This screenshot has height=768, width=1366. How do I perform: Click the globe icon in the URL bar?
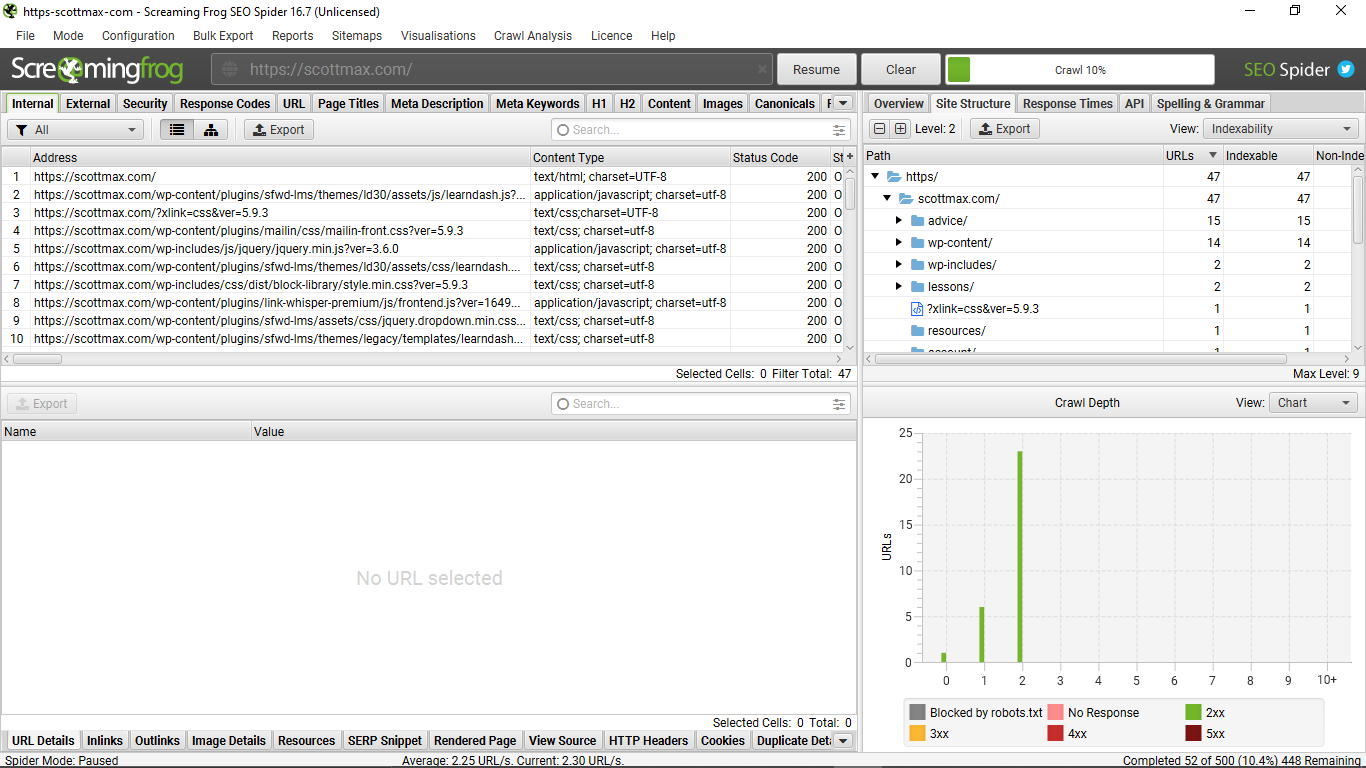230,69
